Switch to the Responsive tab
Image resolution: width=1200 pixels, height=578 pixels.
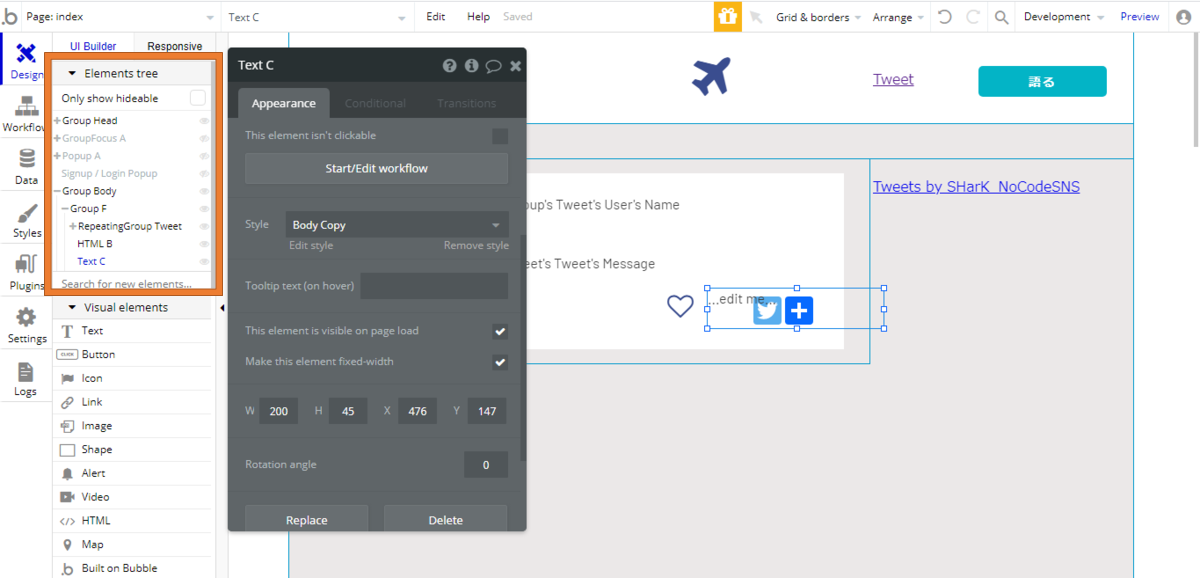coord(175,46)
